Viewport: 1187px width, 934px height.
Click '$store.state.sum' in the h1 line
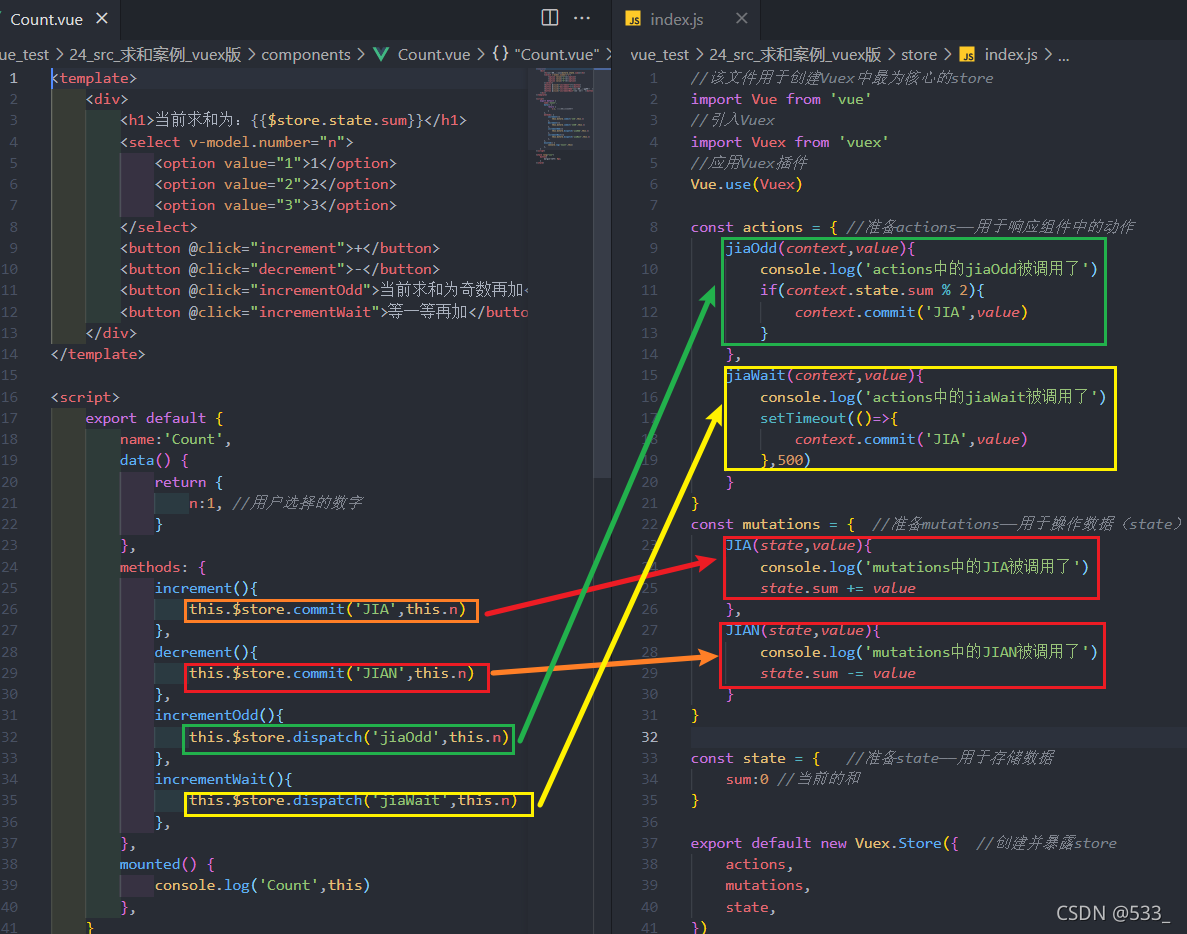coord(337,120)
